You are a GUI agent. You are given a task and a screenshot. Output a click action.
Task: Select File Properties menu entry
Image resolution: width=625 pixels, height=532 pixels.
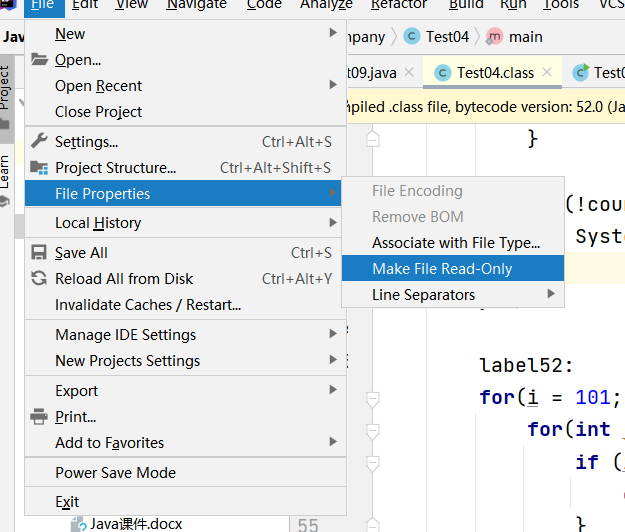coord(183,193)
